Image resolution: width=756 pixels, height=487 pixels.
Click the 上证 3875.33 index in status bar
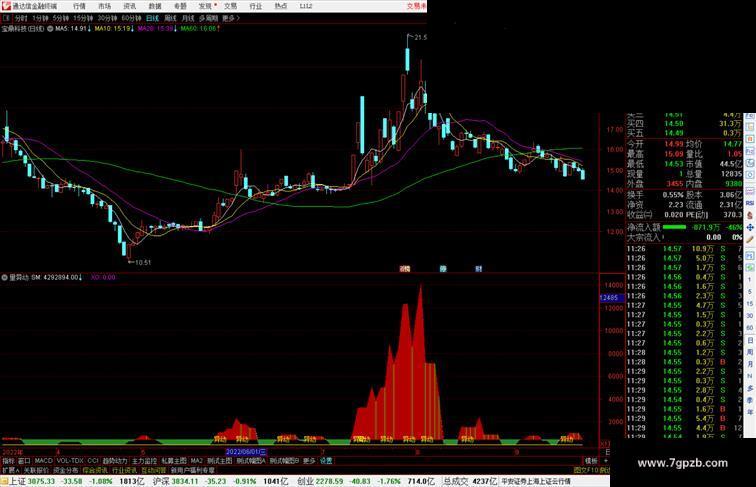click(32, 481)
